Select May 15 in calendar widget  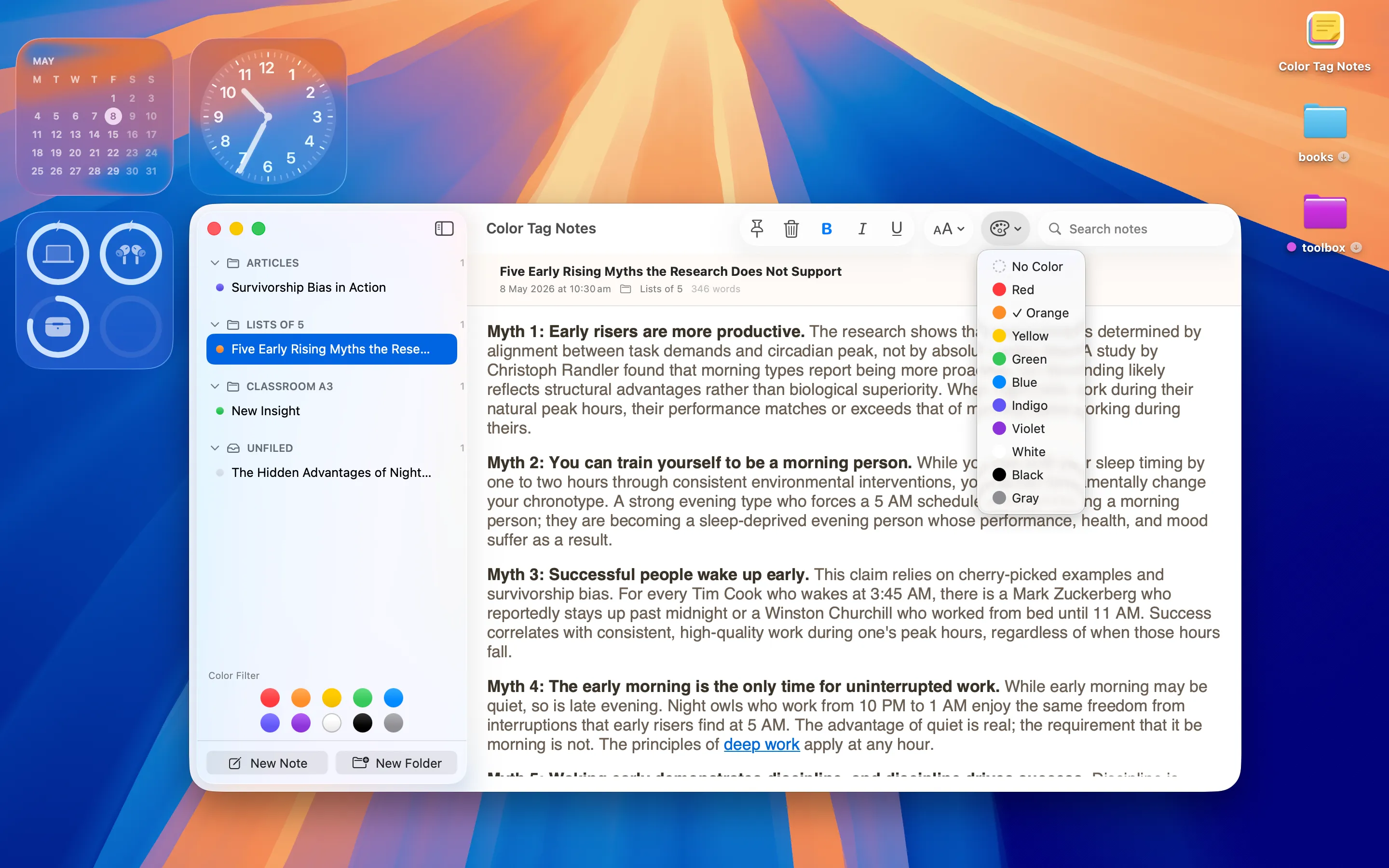(x=112, y=135)
